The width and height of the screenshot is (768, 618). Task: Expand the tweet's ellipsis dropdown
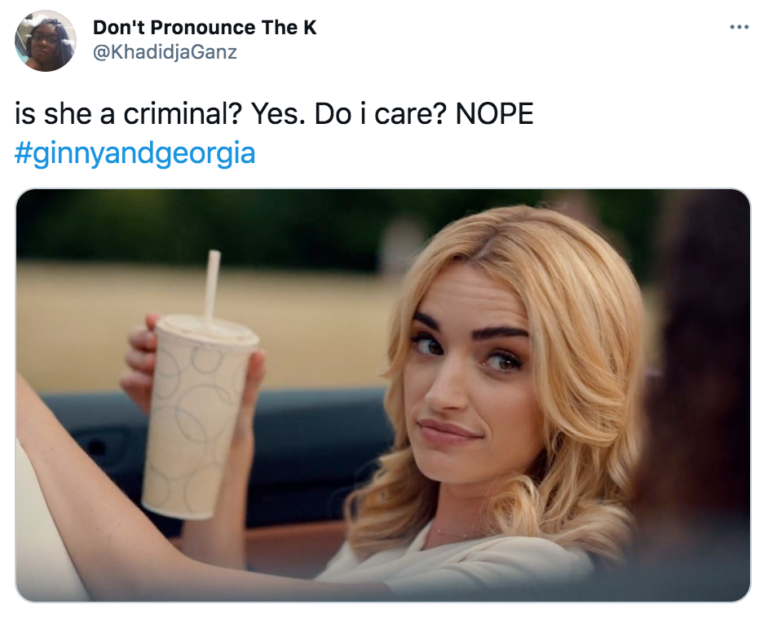[739, 27]
